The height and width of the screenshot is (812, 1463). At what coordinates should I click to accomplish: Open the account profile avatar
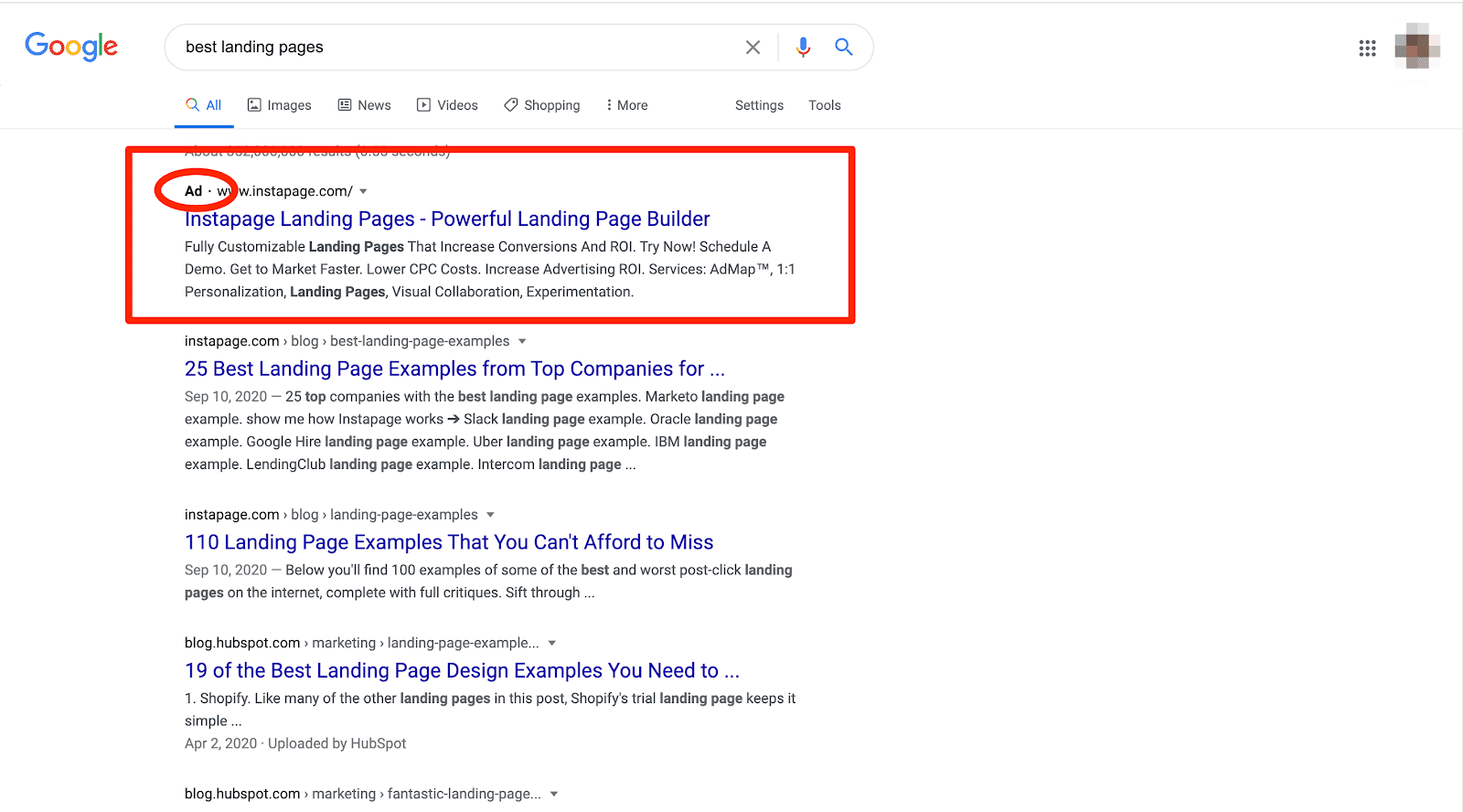(x=1417, y=46)
